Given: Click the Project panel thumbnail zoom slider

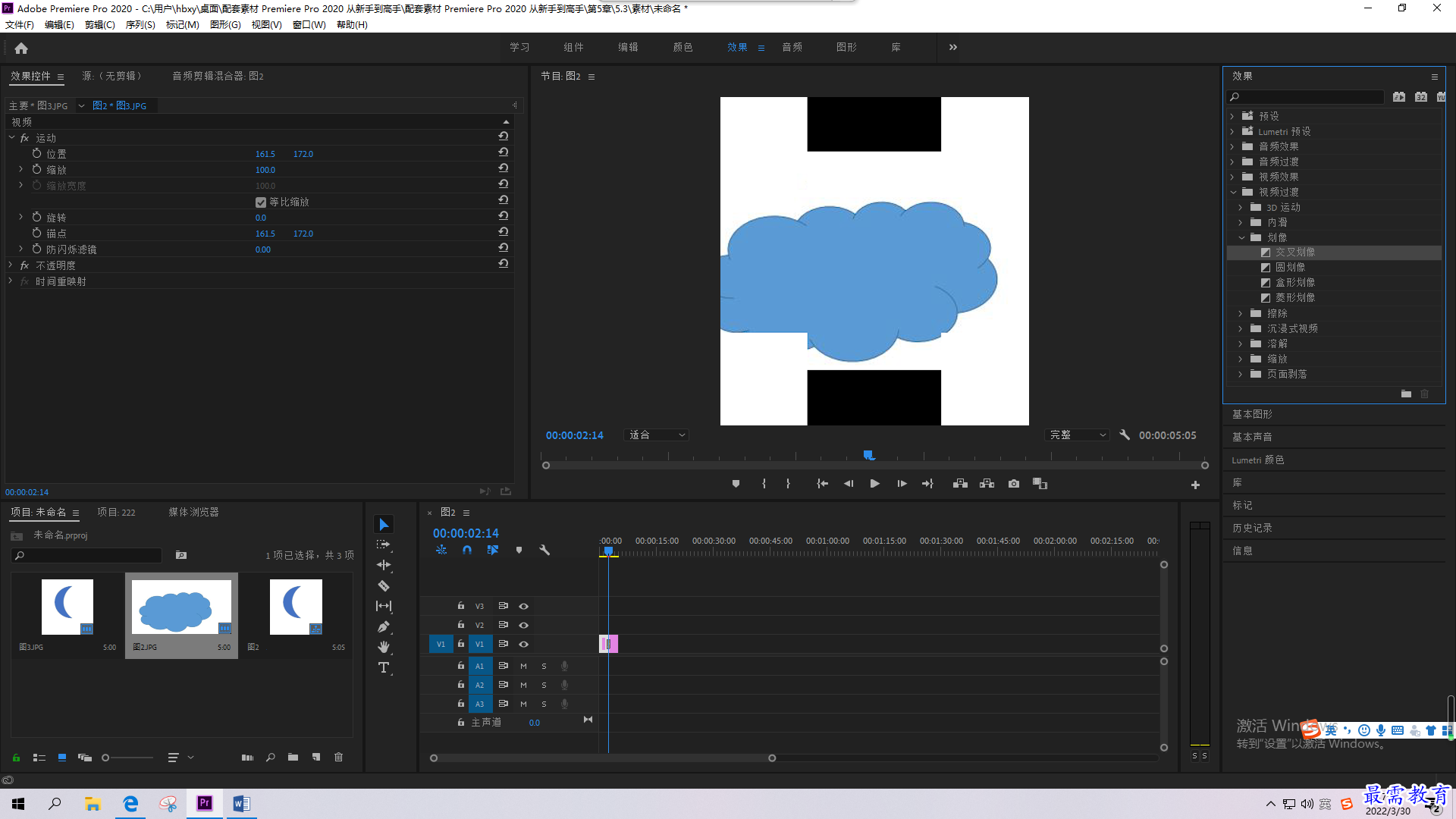Looking at the screenshot, I should 128,758.
